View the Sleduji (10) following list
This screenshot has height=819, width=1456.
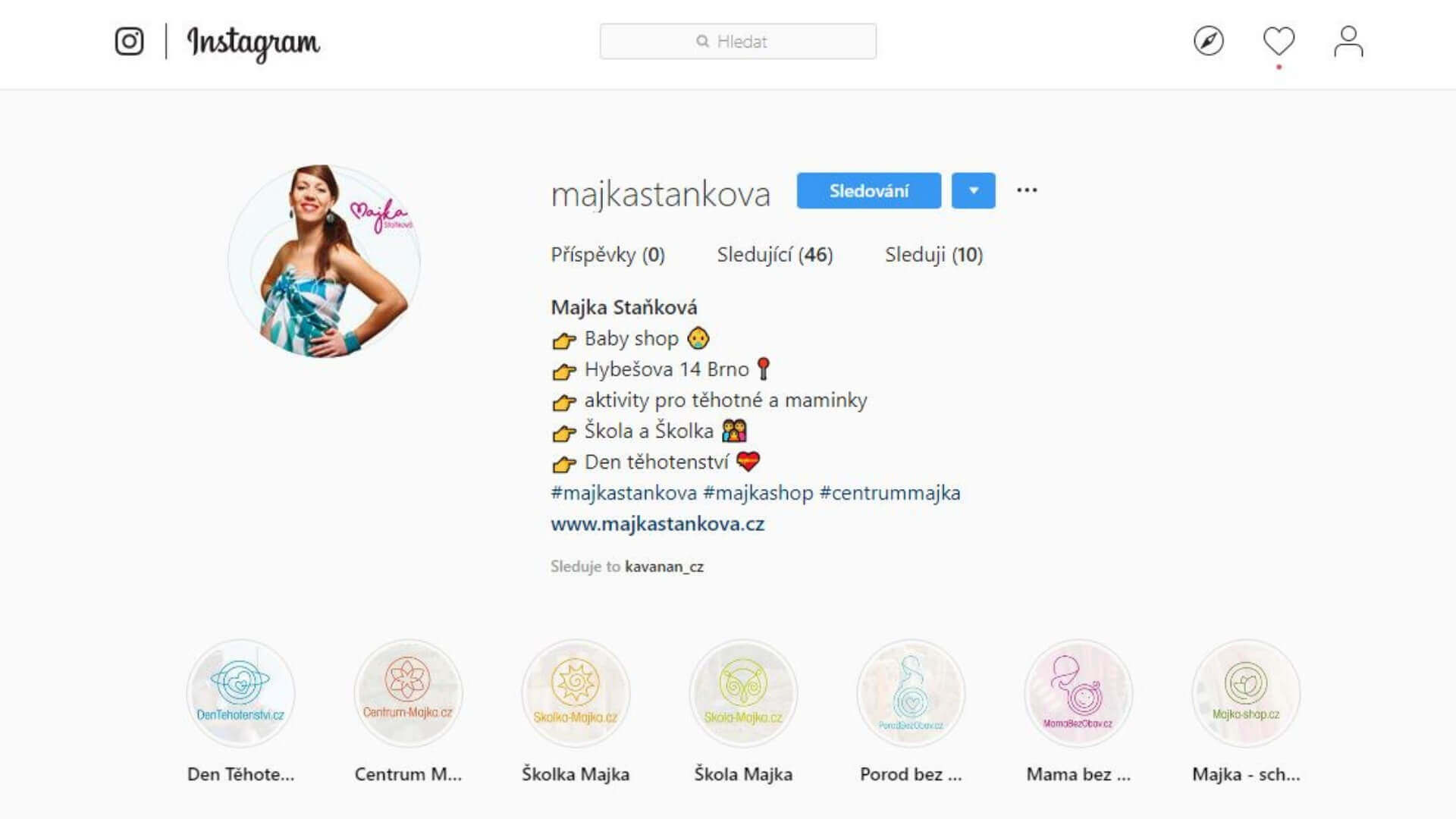tap(934, 255)
